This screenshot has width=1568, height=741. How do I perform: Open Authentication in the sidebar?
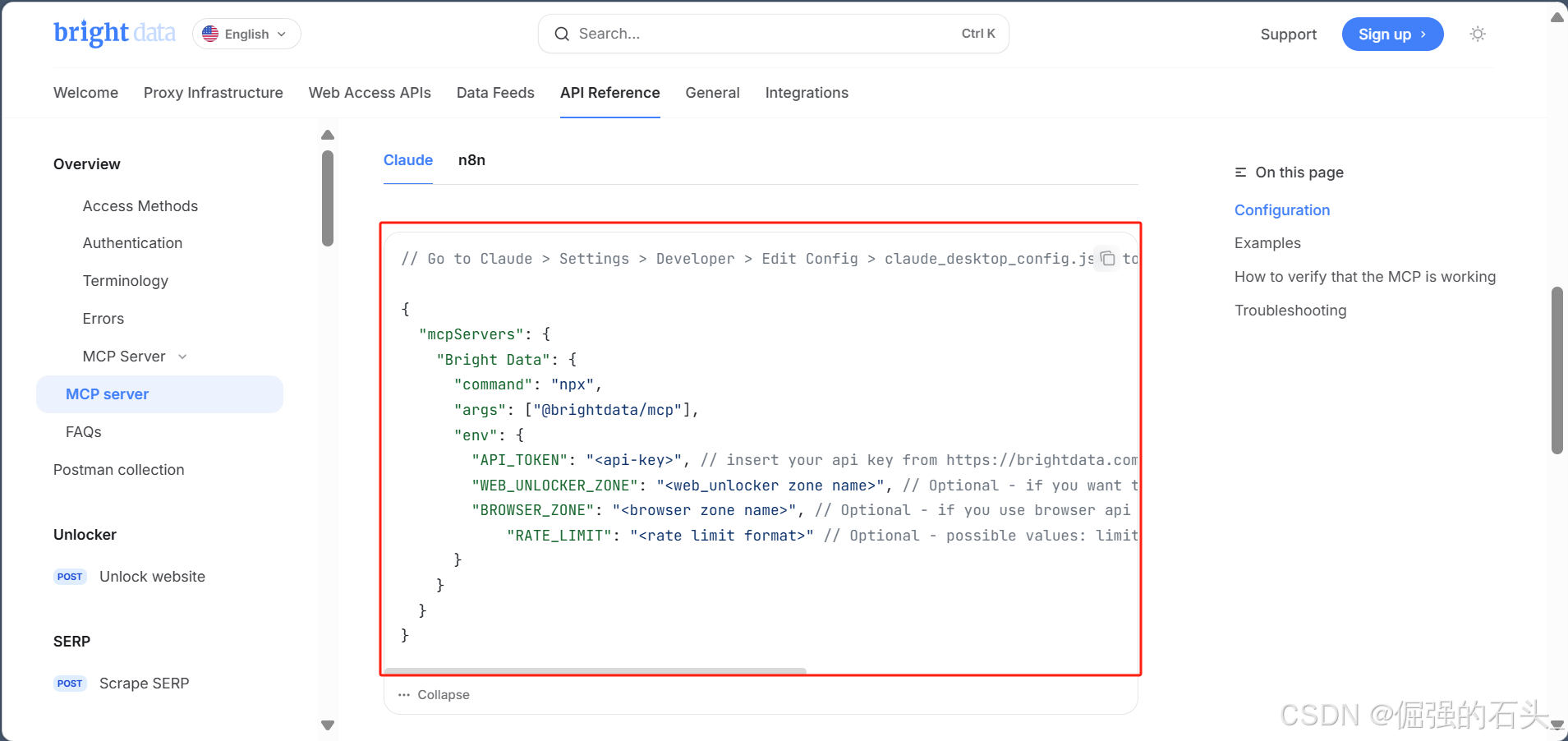click(132, 243)
